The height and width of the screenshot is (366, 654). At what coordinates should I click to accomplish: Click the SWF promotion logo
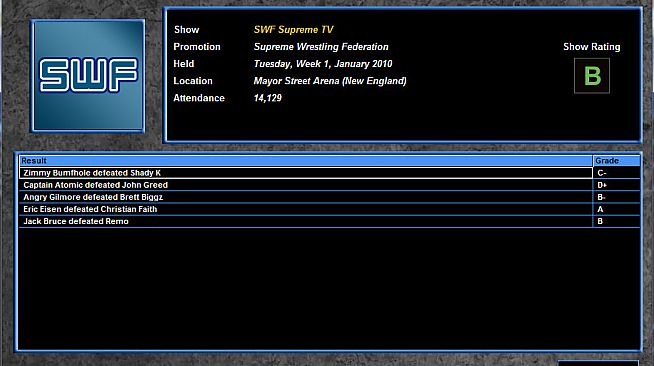click(88, 76)
